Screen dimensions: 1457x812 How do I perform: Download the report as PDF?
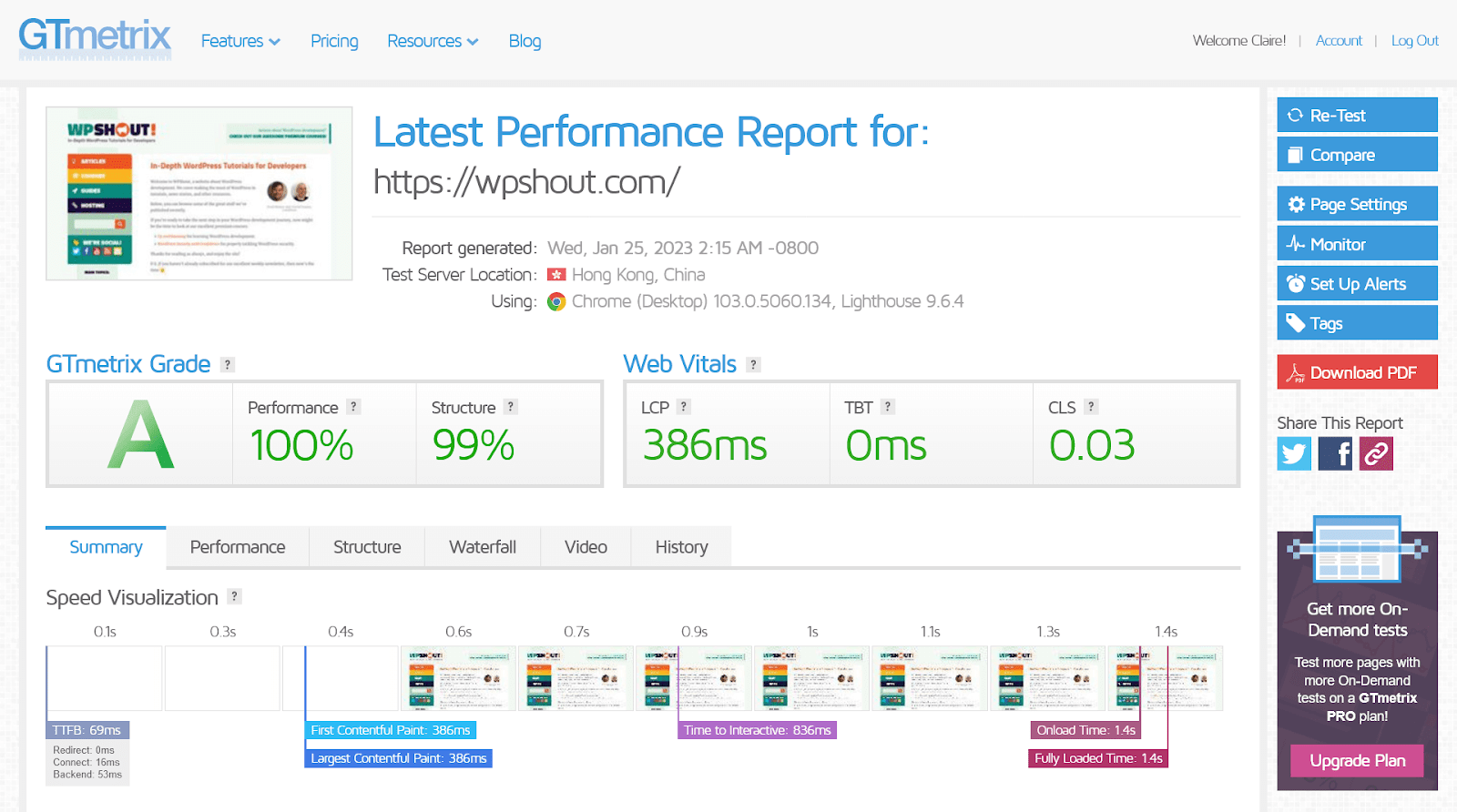pyautogui.click(x=1357, y=372)
